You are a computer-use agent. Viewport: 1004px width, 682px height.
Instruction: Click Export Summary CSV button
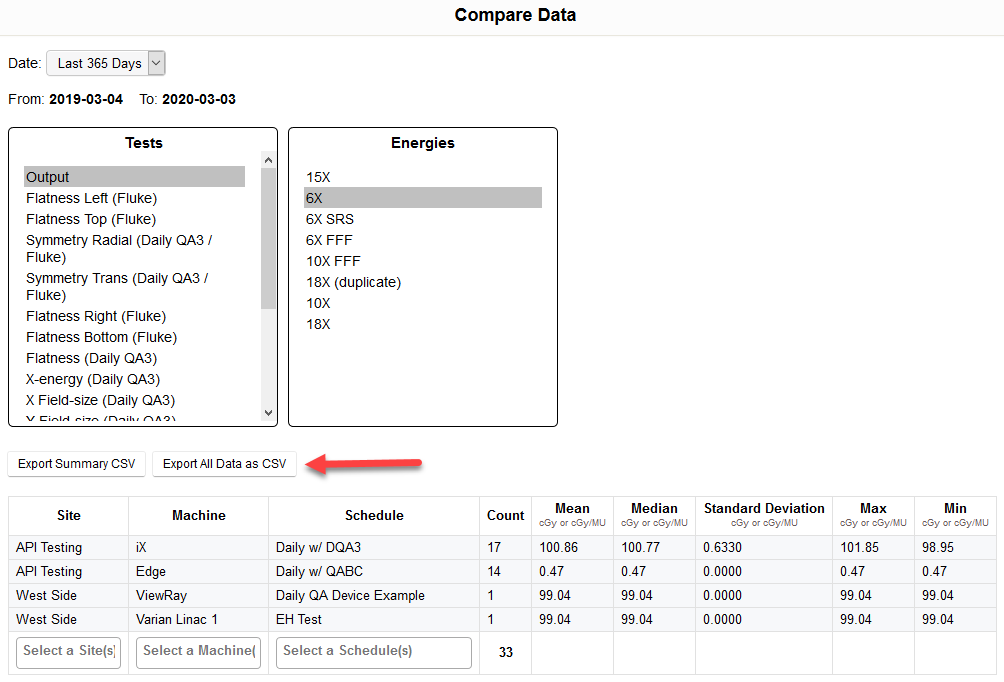(x=77, y=464)
